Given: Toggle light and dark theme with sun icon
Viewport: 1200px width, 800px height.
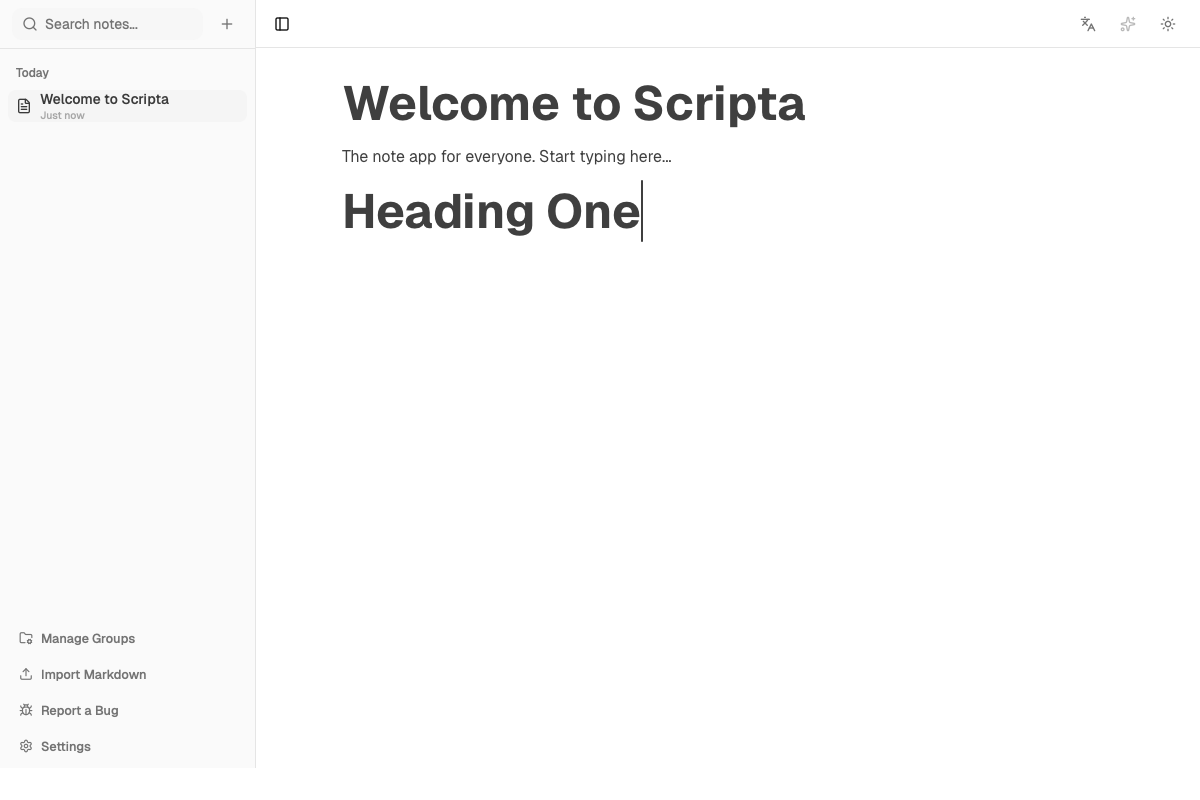Looking at the screenshot, I should pos(1168,24).
